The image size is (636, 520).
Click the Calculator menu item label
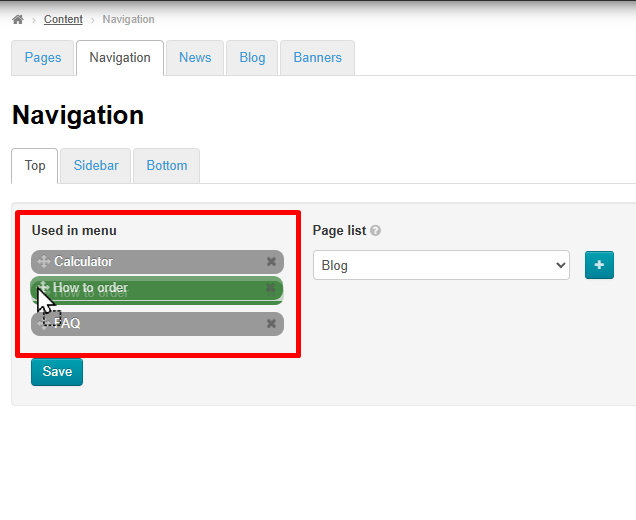84,262
